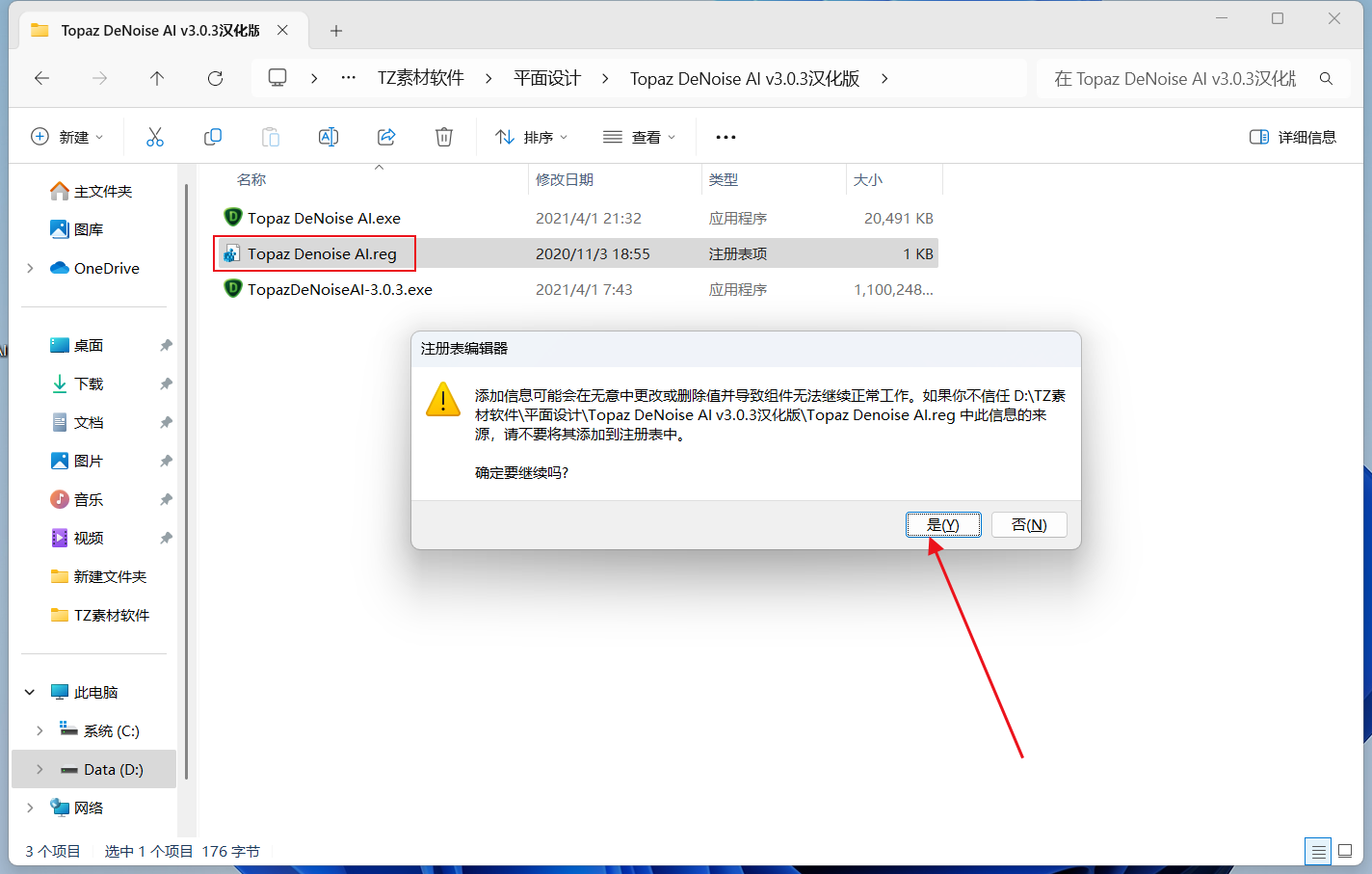Screen dimensions: 1372x874
Task: Click 是(Y) to confirm registry import
Action: 943,524
